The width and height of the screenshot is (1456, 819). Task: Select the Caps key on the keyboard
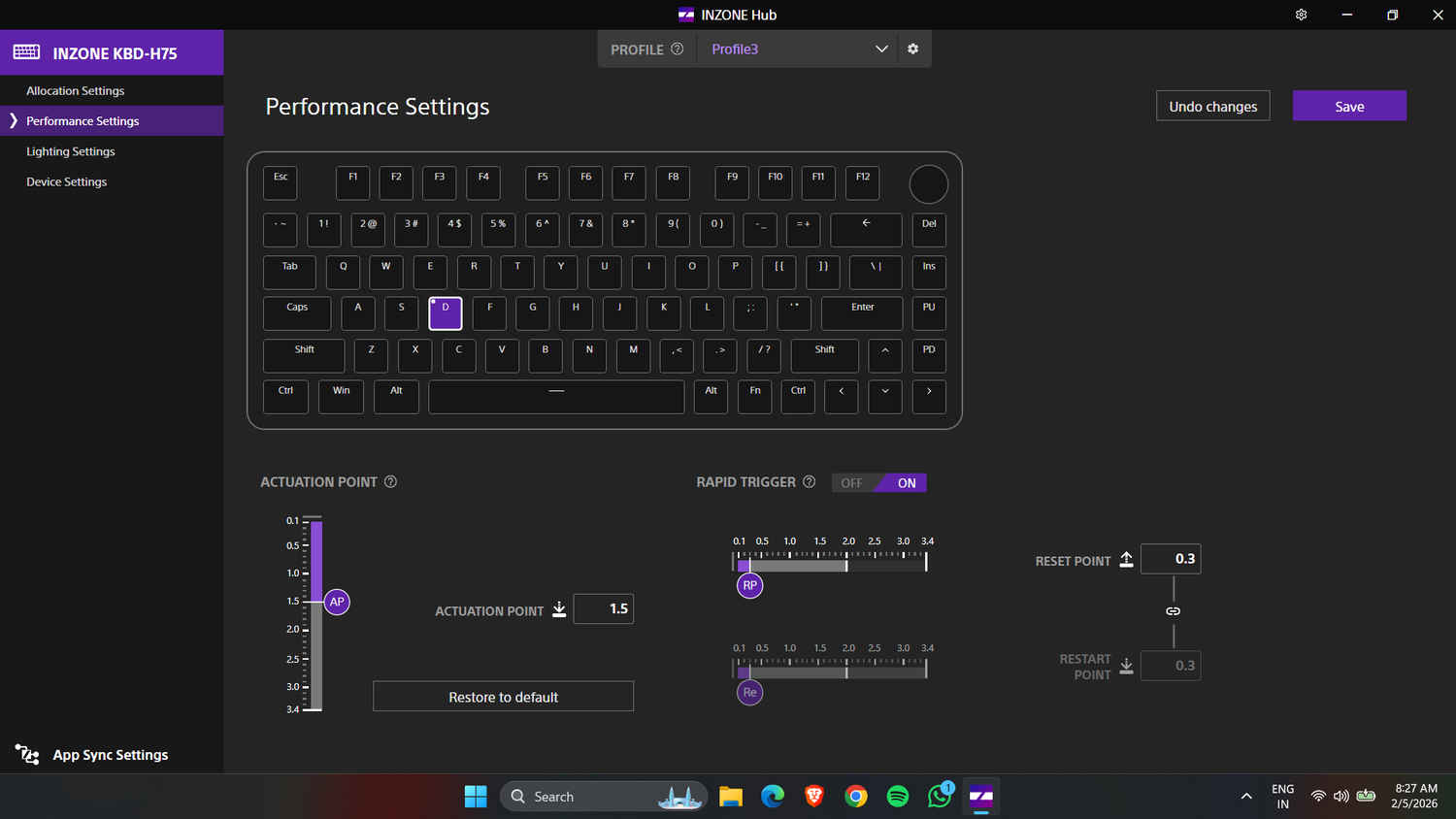coord(297,312)
